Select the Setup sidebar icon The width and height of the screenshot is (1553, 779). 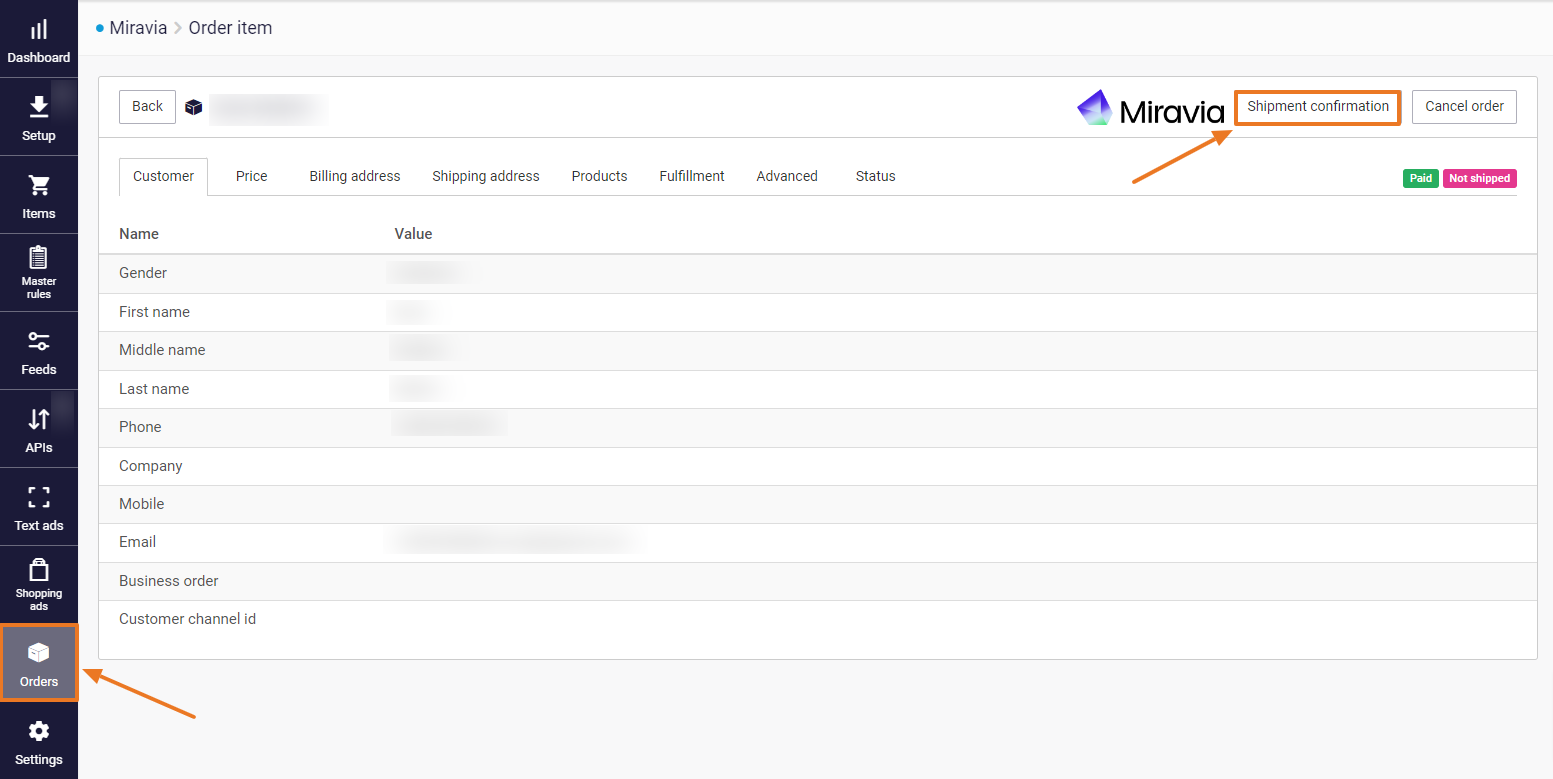[x=38, y=117]
